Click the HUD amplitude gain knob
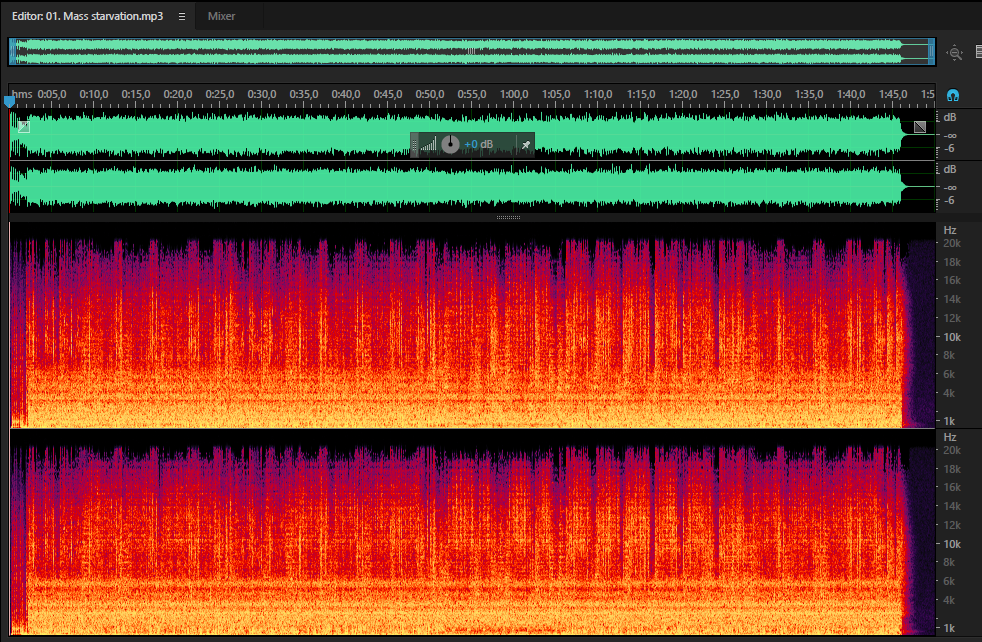This screenshot has height=642, width=982. point(450,145)
